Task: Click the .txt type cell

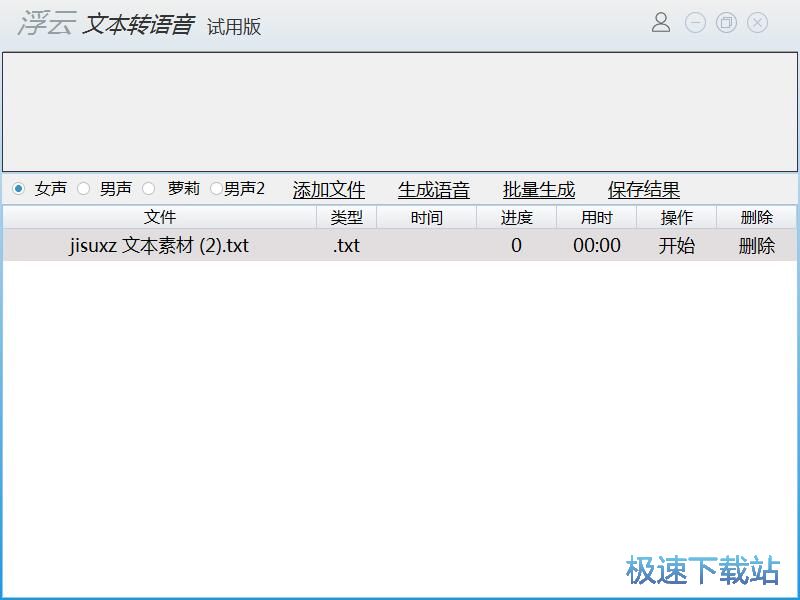Action: coord(346,245)
